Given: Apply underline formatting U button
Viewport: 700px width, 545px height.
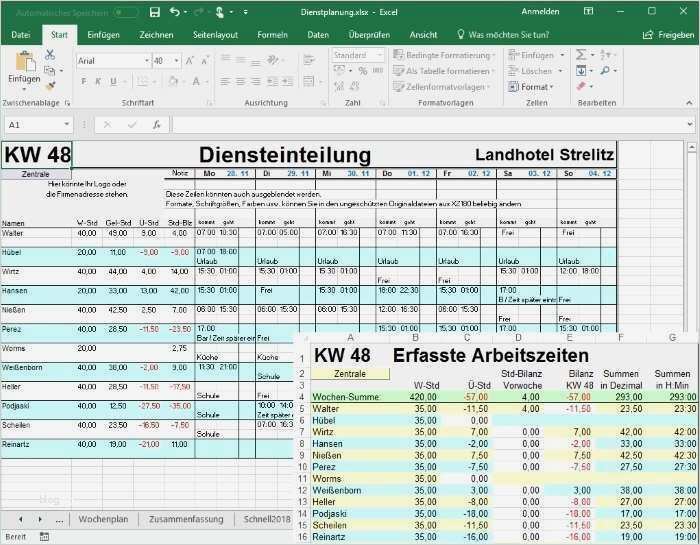Looking at the screenshot, I should 113,82.
